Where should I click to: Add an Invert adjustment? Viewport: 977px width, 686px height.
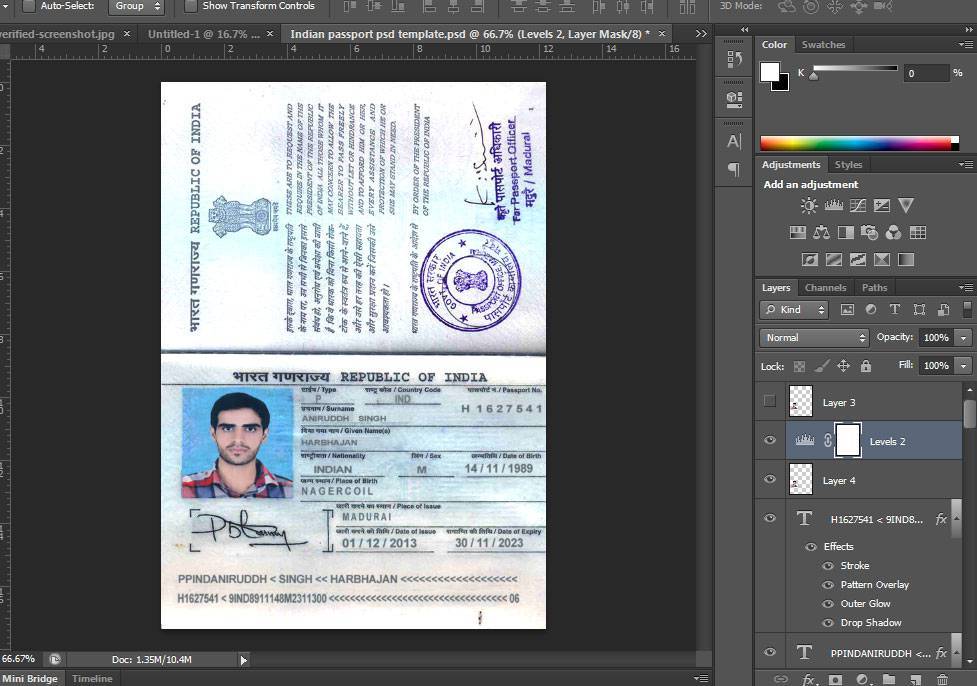pos(809,260)
